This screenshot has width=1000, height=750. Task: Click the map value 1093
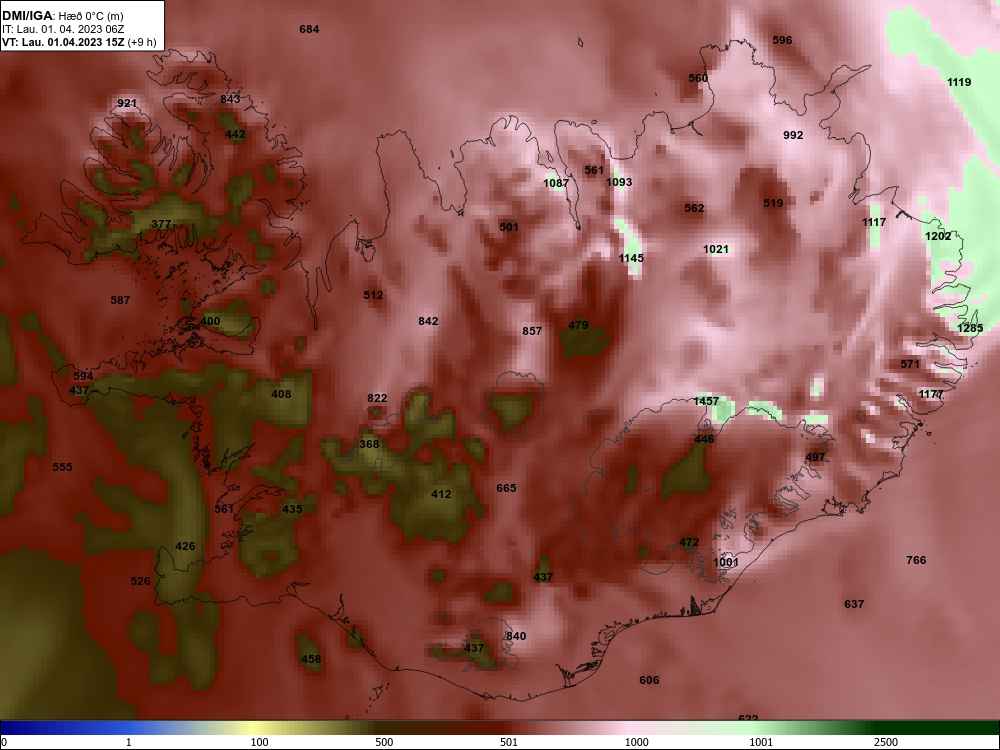619,182
